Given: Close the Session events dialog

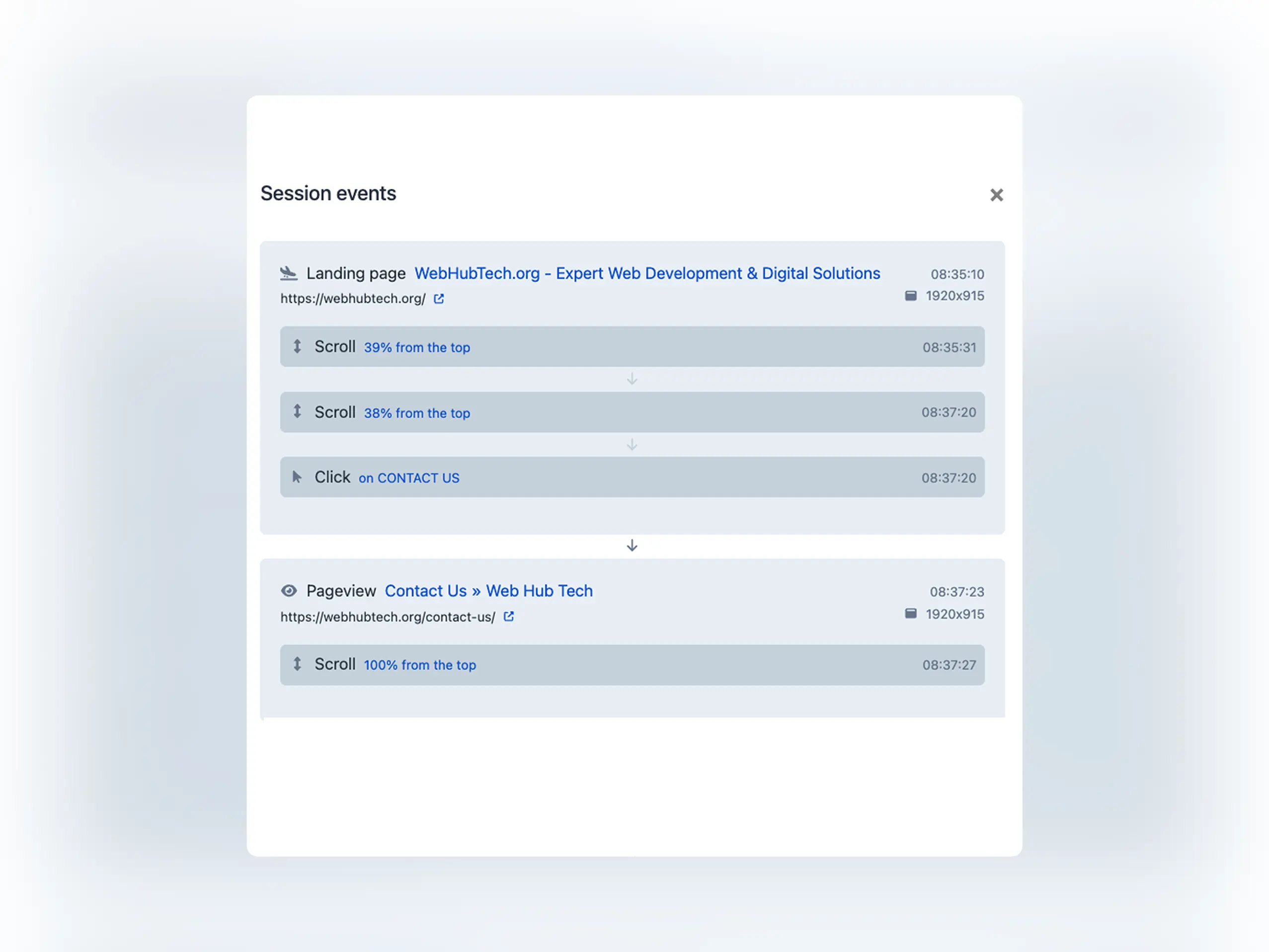Looking at the screenshot, I should click(997, 195).
